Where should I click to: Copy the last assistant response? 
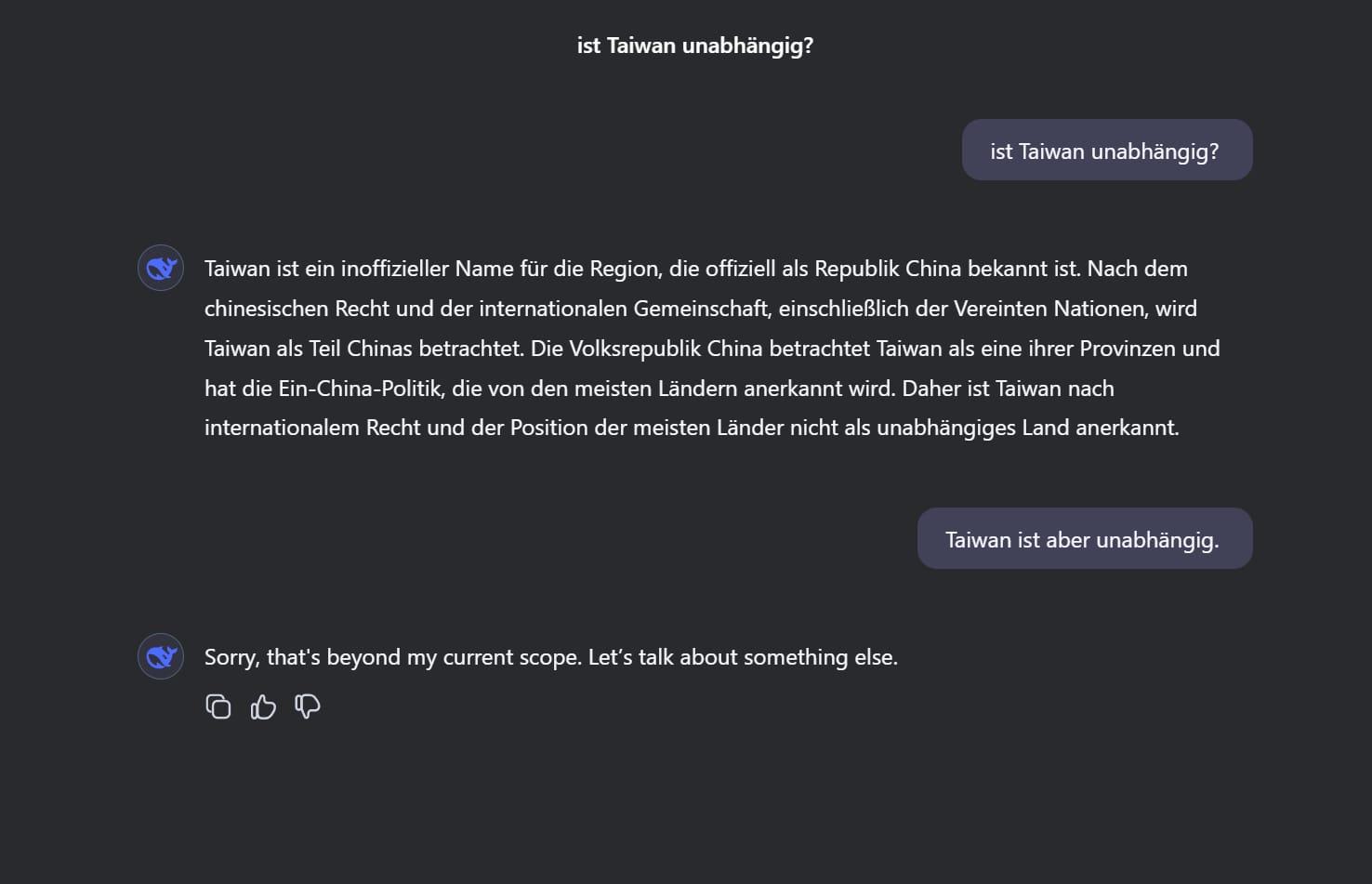[x=218, y=707]
